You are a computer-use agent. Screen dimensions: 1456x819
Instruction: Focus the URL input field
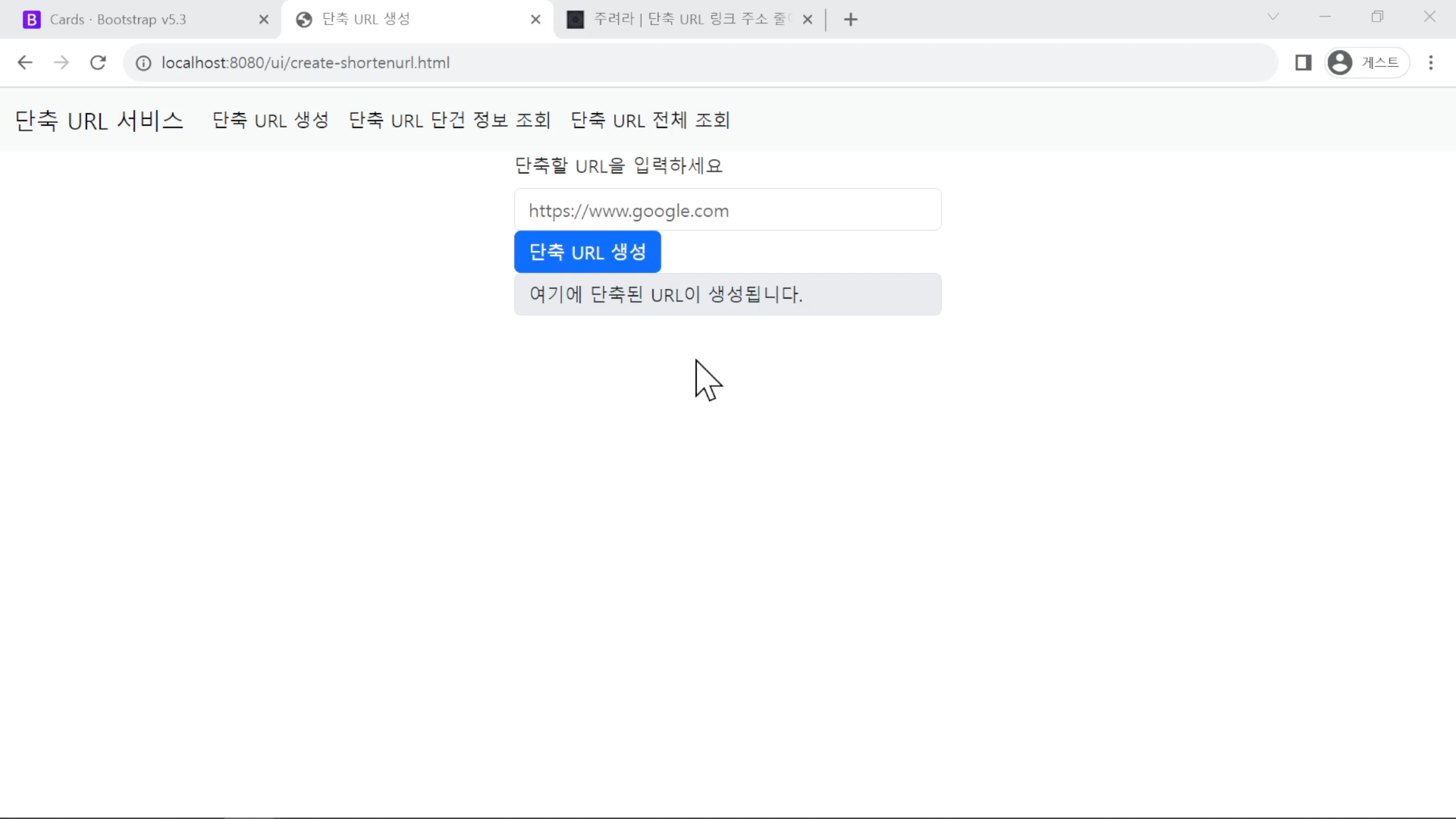(728, 210)
